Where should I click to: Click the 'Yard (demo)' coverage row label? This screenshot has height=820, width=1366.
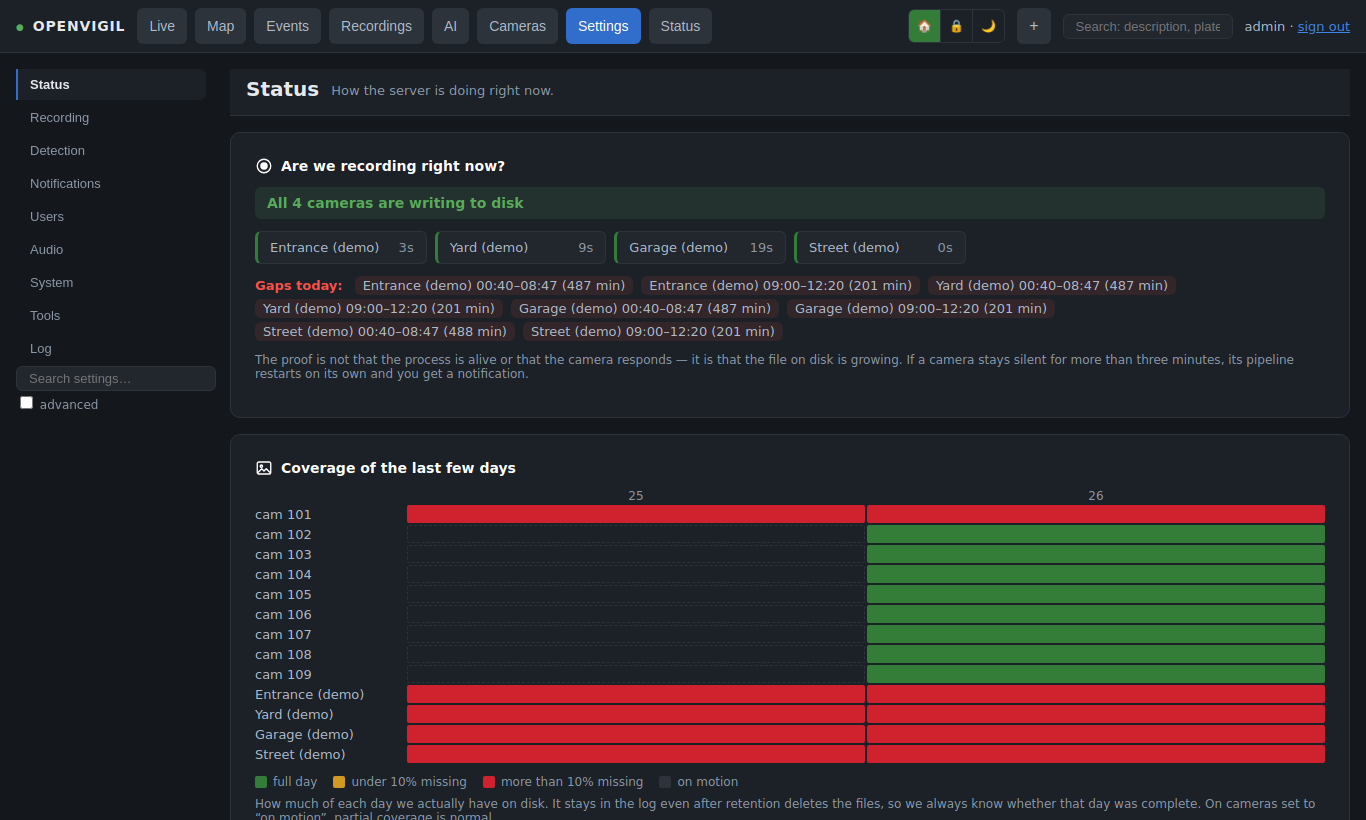click(x=294, y=715)
